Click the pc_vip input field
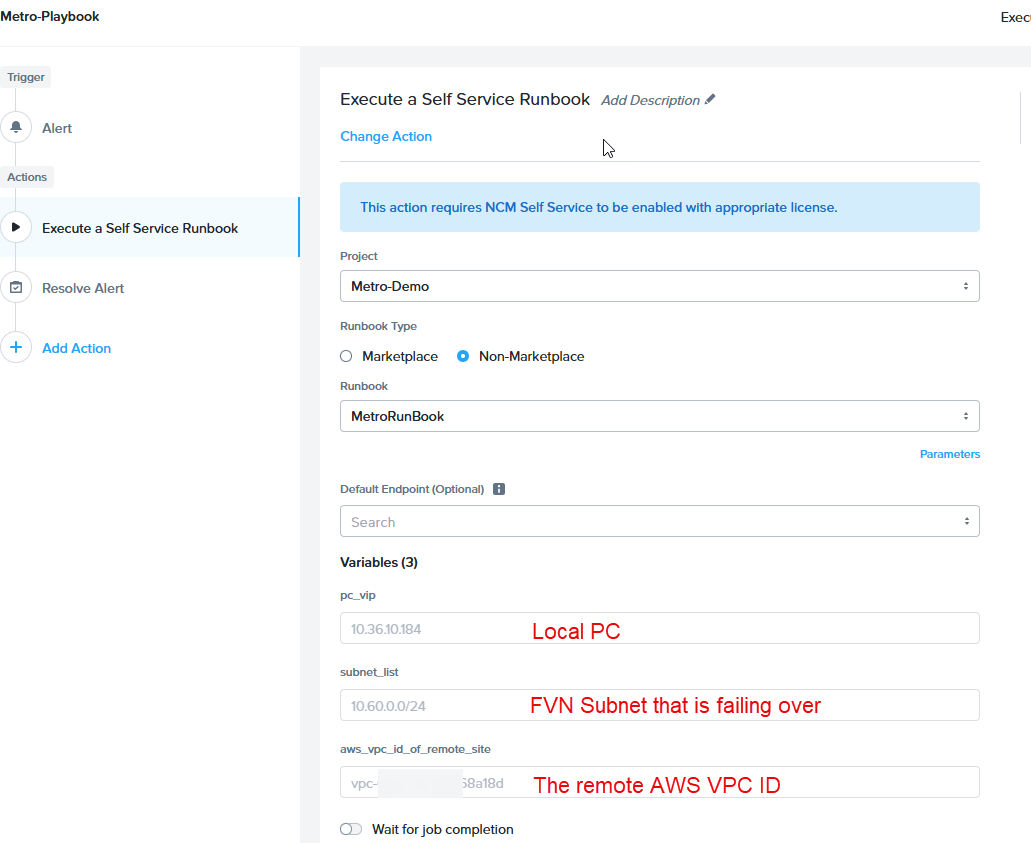Viewport: 1031px width, 843px height. [x=659, y=628]
